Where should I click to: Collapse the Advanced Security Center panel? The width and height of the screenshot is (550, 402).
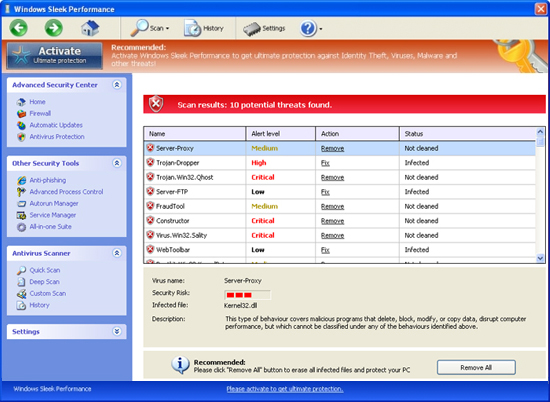(117, 85)
